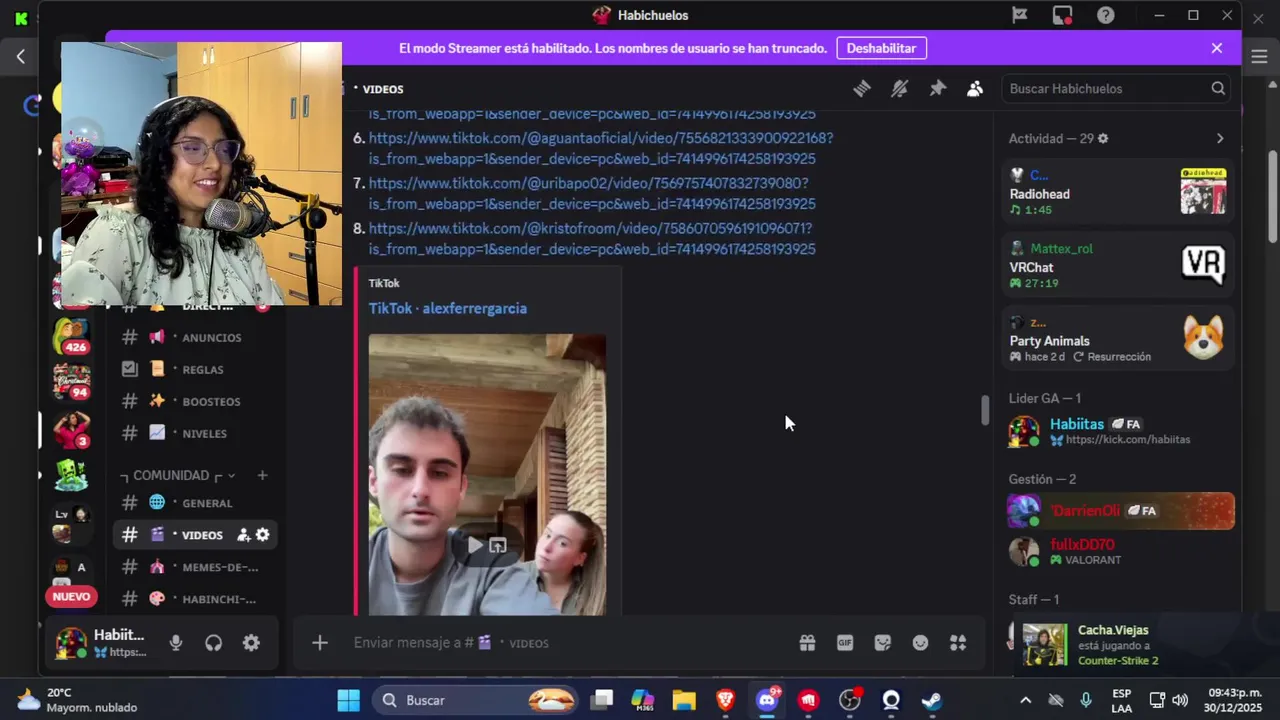Open member fullxDD70 playing VALORANT
The image size is (1280, 720).
click(1118, 552)
